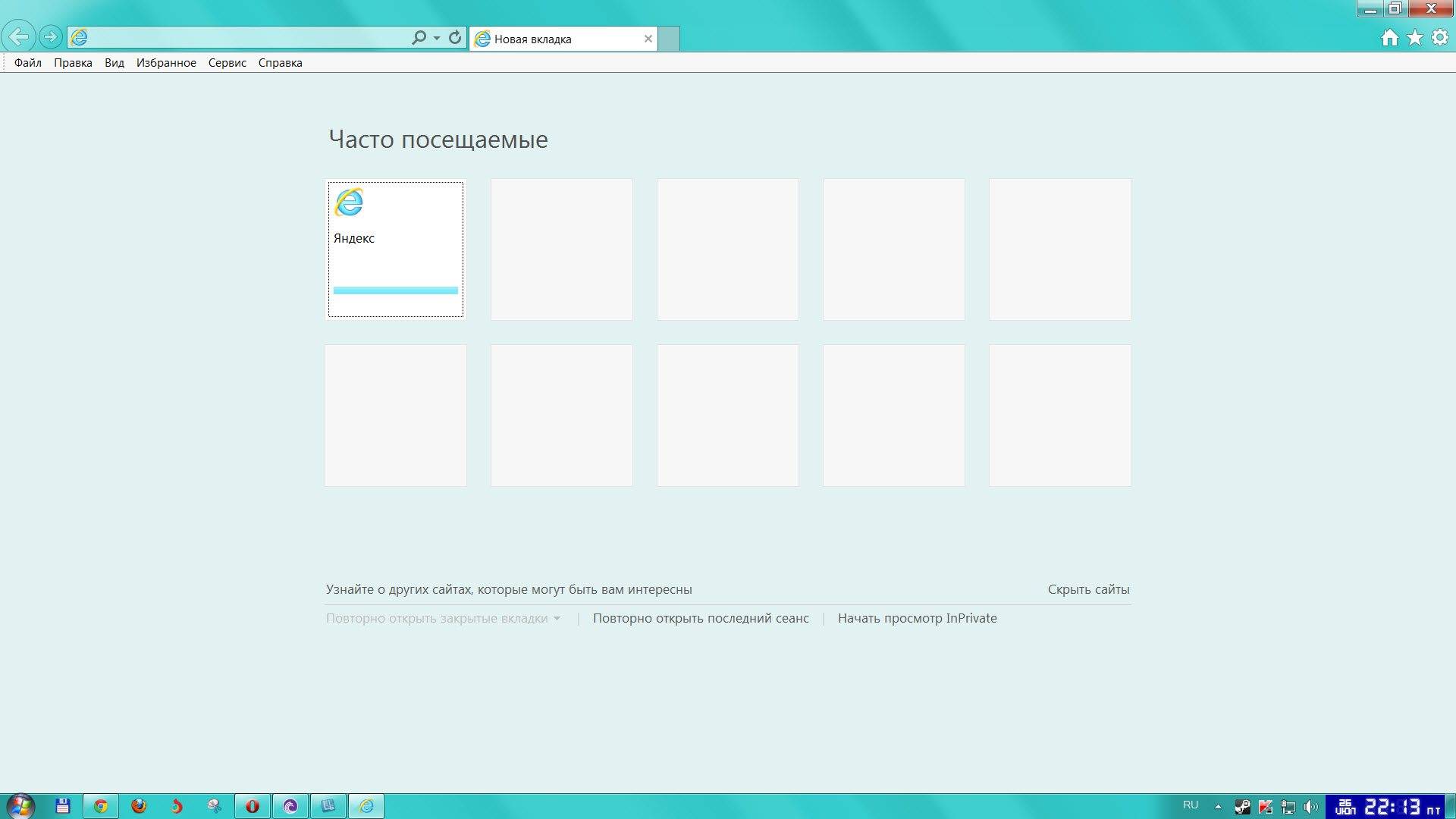Mute the system volume

[x=1311, y=805]
